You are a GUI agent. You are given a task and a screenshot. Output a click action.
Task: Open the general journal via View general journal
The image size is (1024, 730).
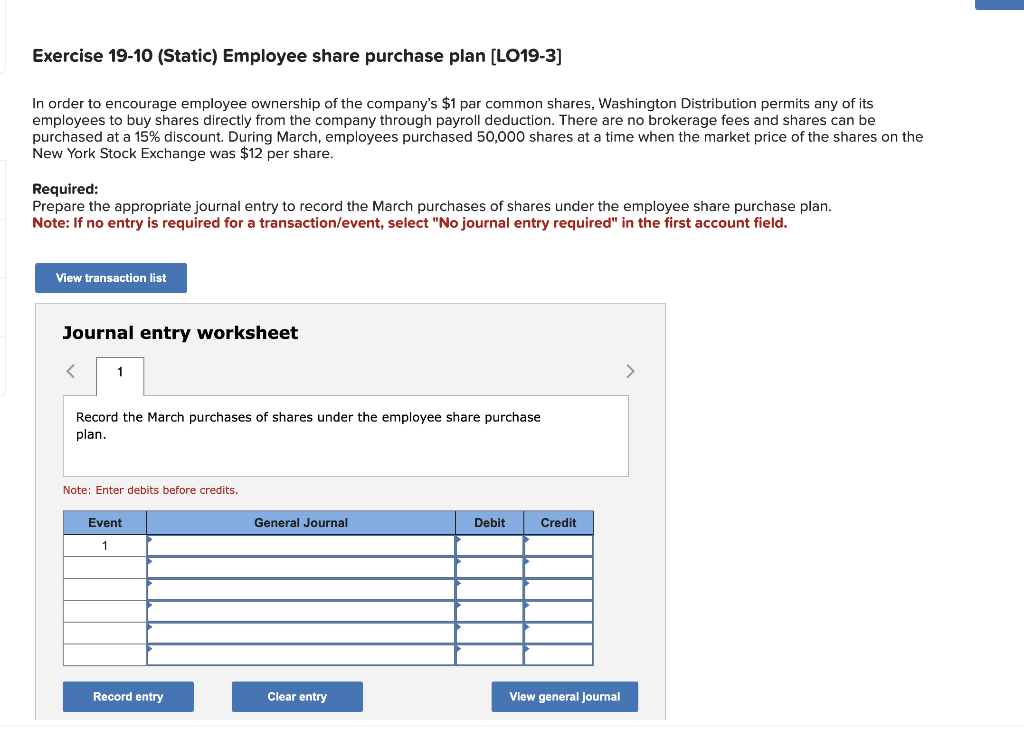pos(564,696)
